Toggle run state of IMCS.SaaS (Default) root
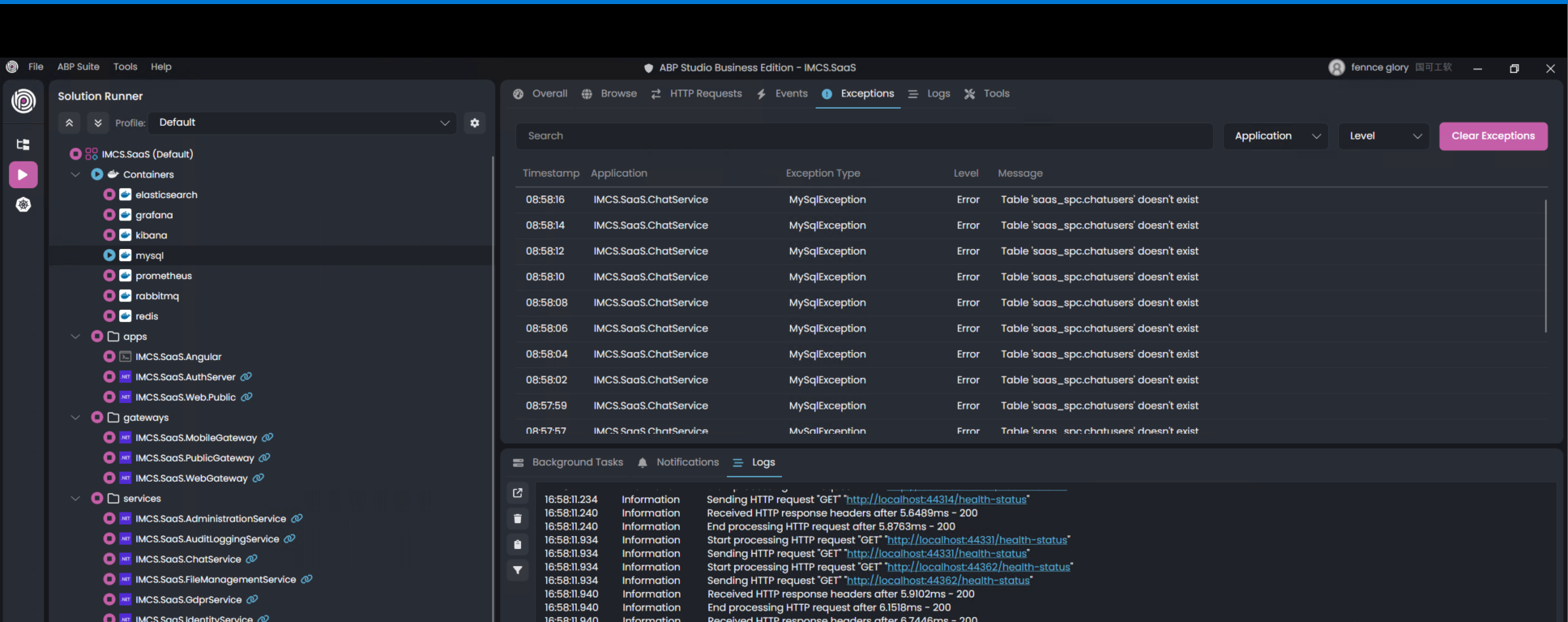The image size is (1568, 622). pos(75,153)
